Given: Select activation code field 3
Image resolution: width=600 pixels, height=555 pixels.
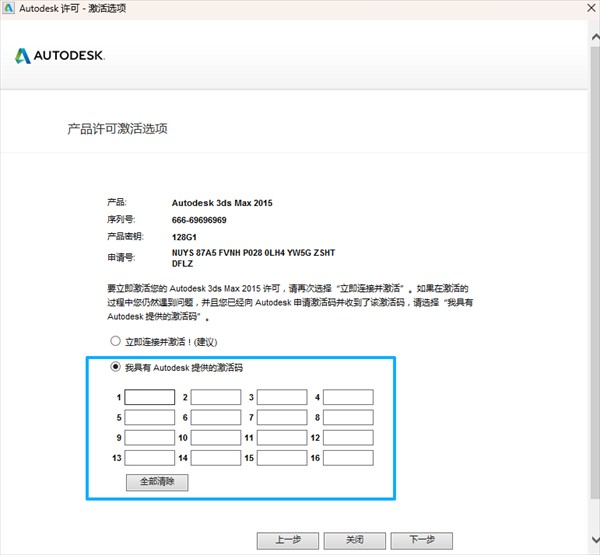Looking at the screenshot, I should [282, 397].
